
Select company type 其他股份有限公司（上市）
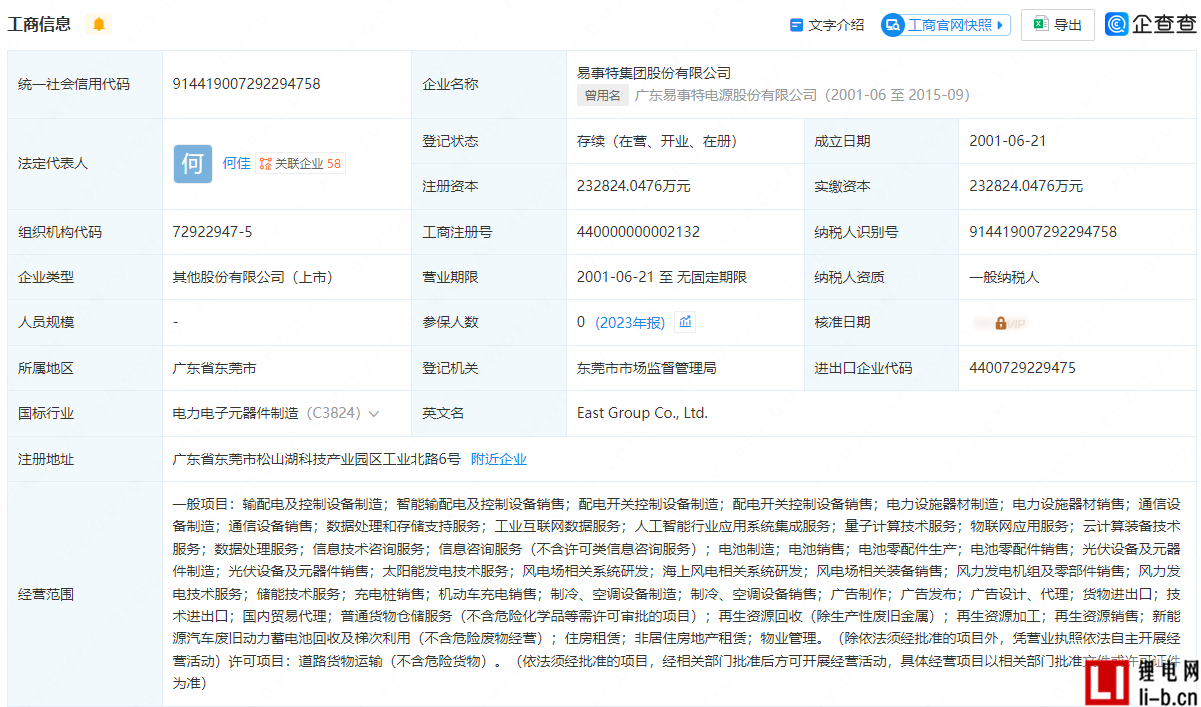[x=253, y=277]
